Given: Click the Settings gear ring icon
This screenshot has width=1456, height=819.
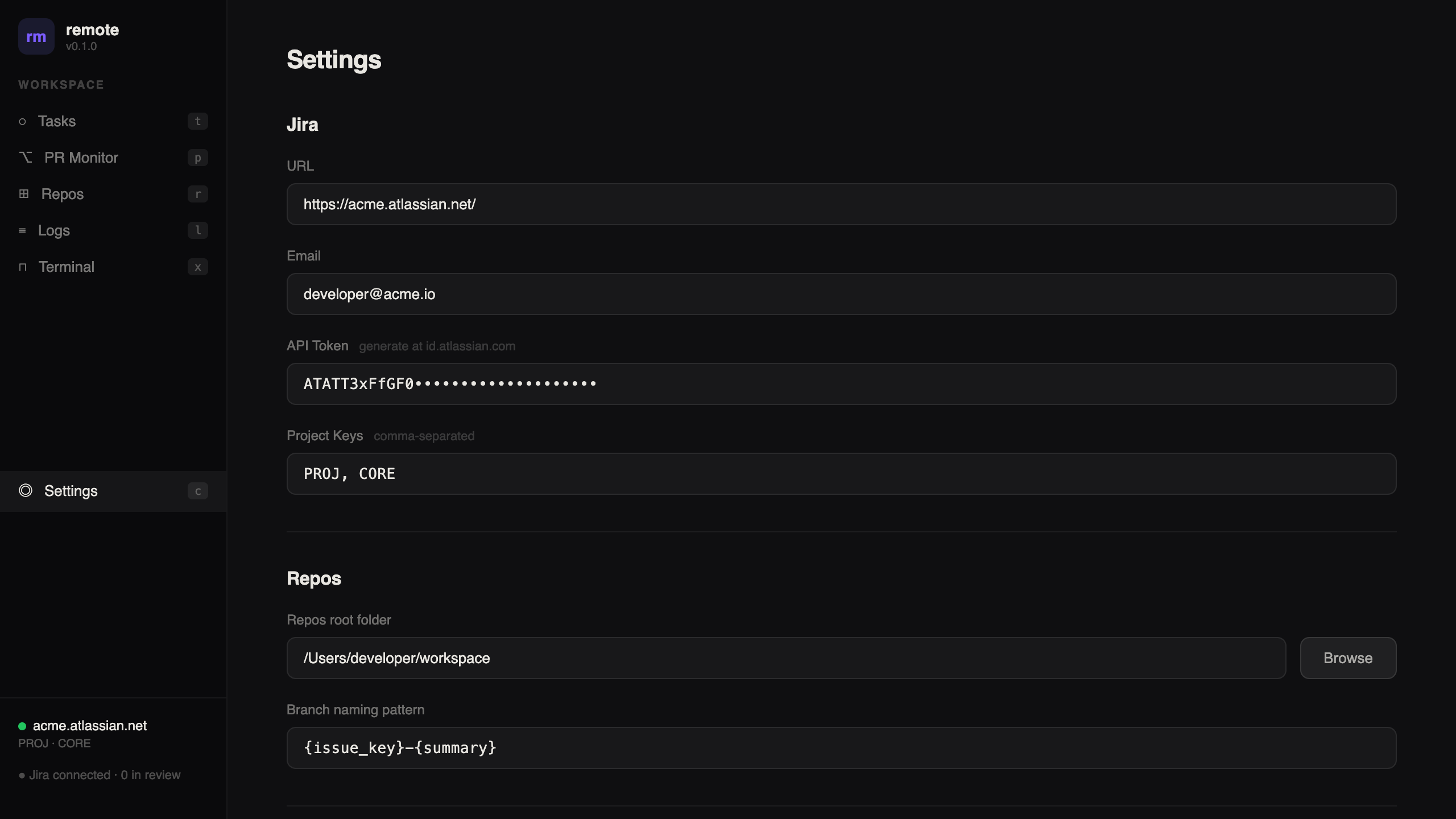Looking at the screenshot, I should [x=26, y=491].
